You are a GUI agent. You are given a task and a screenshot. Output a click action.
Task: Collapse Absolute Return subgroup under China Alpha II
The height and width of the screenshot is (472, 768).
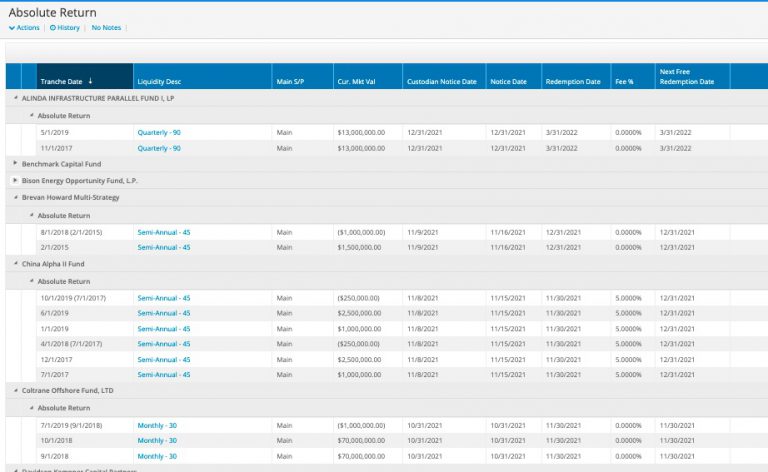pyautogui.click(x=31, y=281)
